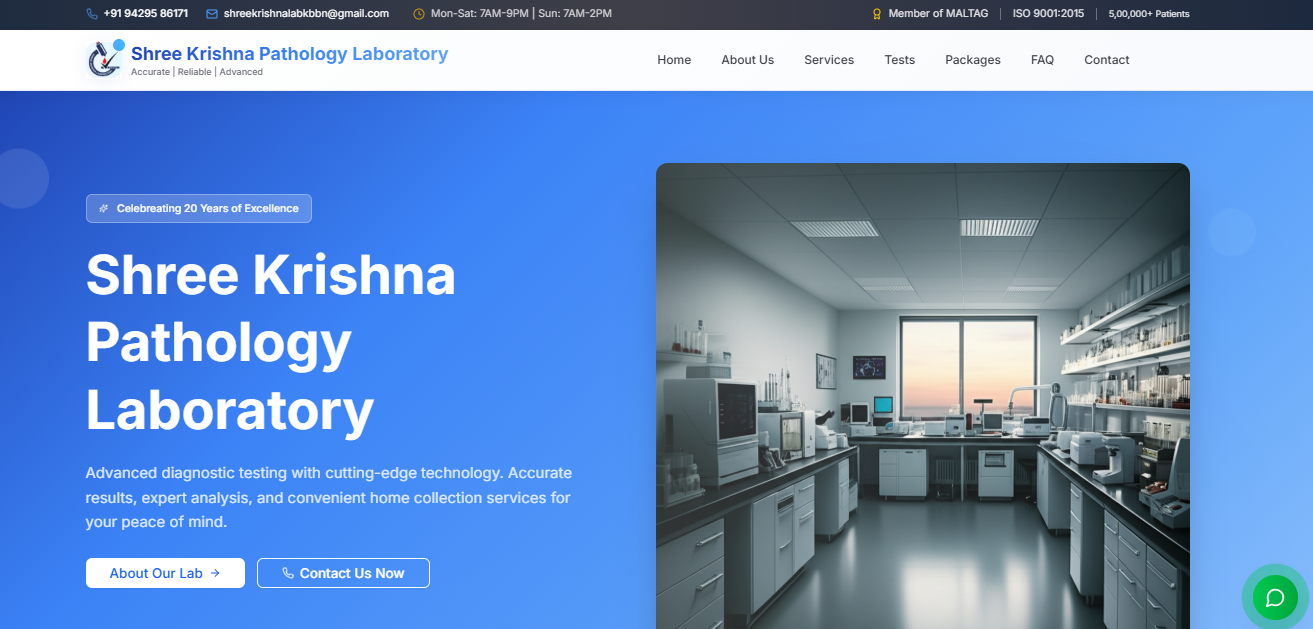
Task: Click the sparkle icon in celebration badge
Action: pos(104,209)
